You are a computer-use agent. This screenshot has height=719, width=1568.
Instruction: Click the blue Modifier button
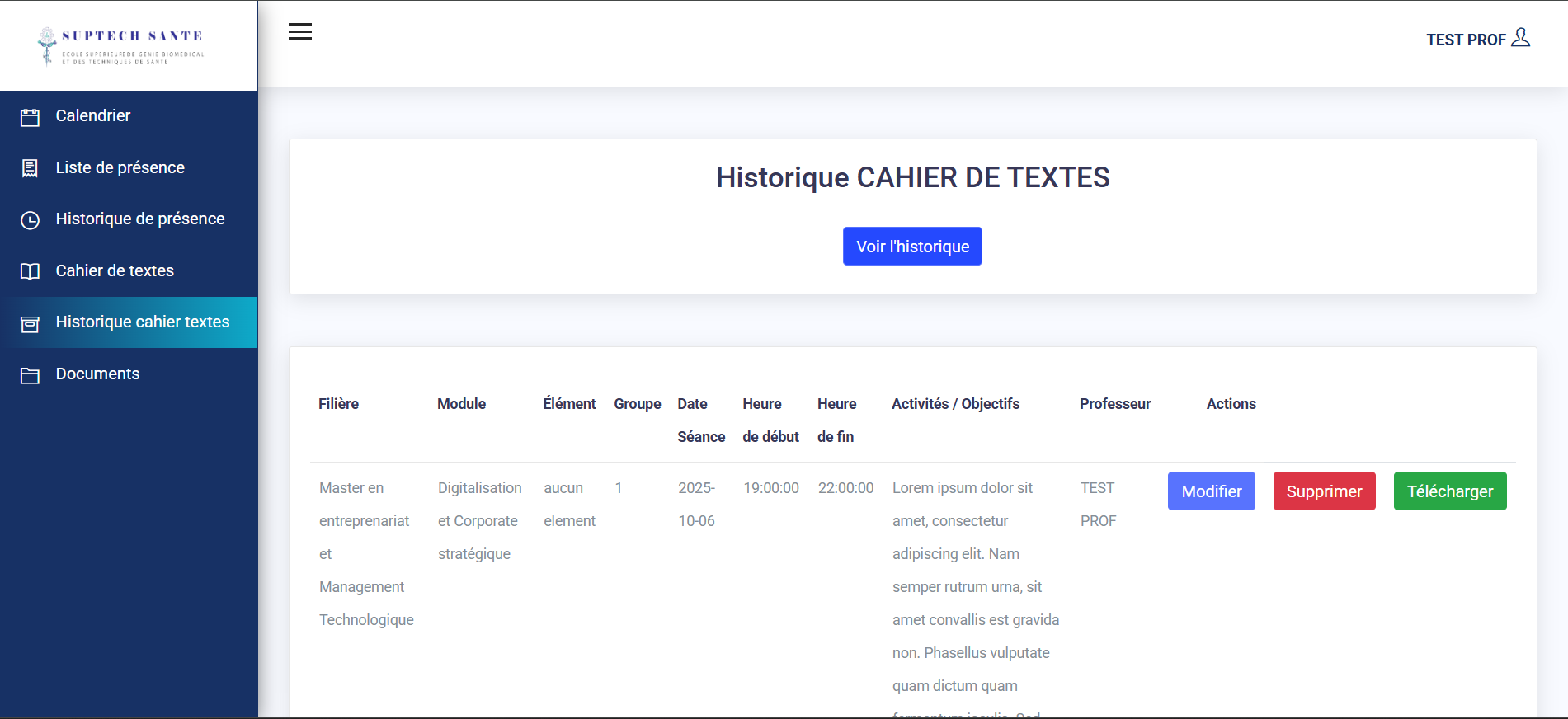[1211, 491]
